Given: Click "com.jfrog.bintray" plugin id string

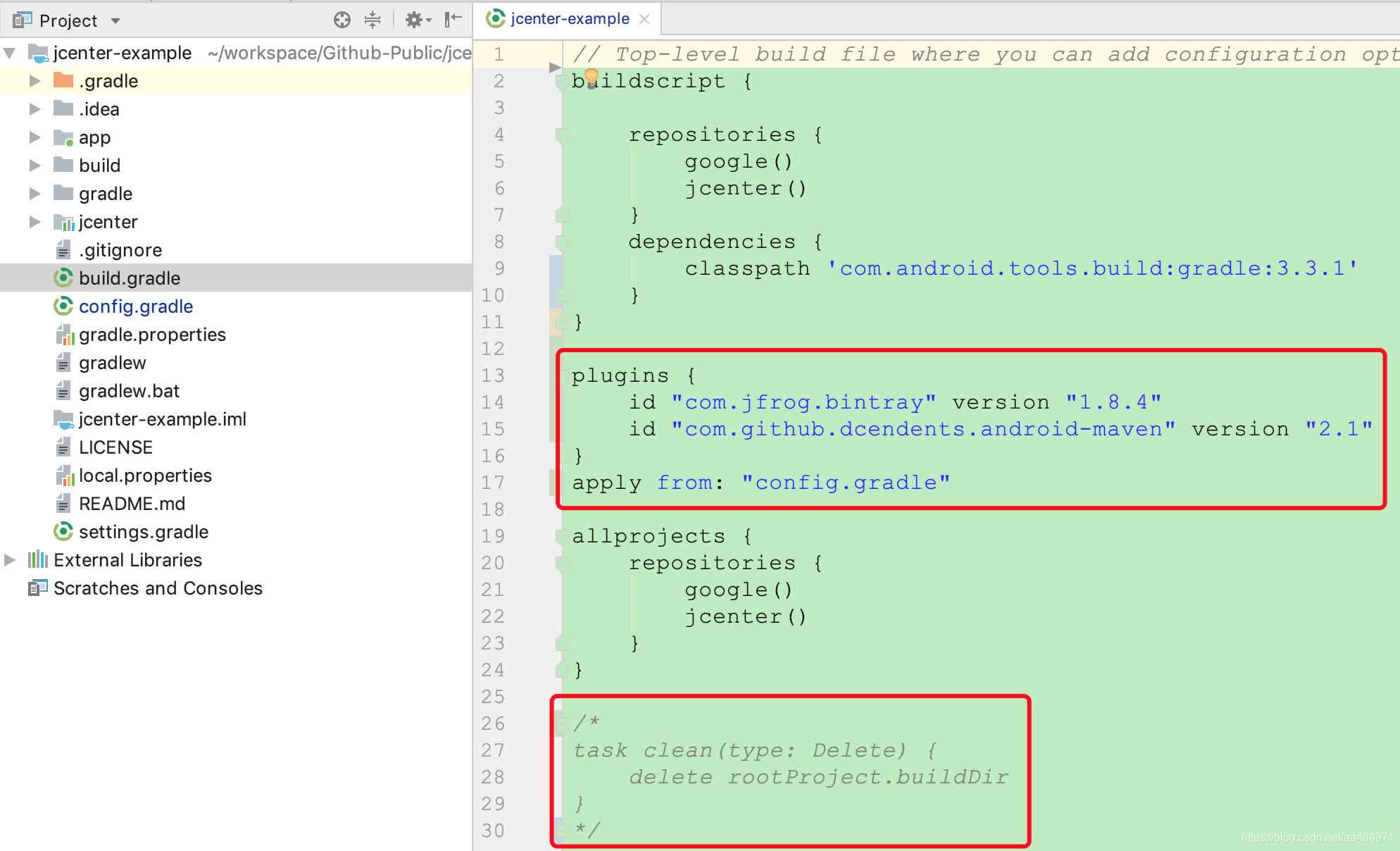Looking at the screenshot, I should (804, 402).
